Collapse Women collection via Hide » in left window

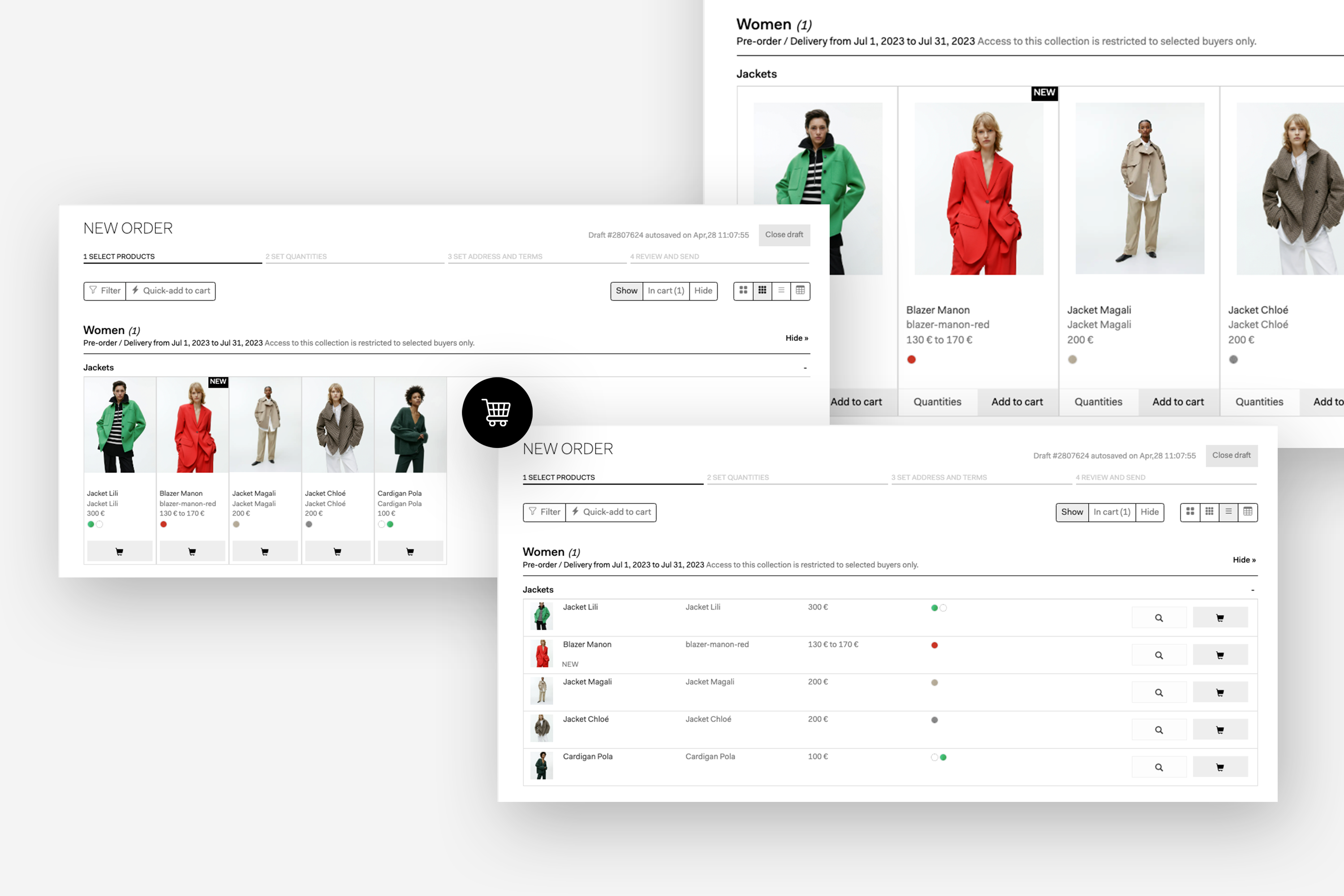tap(797, 338)
